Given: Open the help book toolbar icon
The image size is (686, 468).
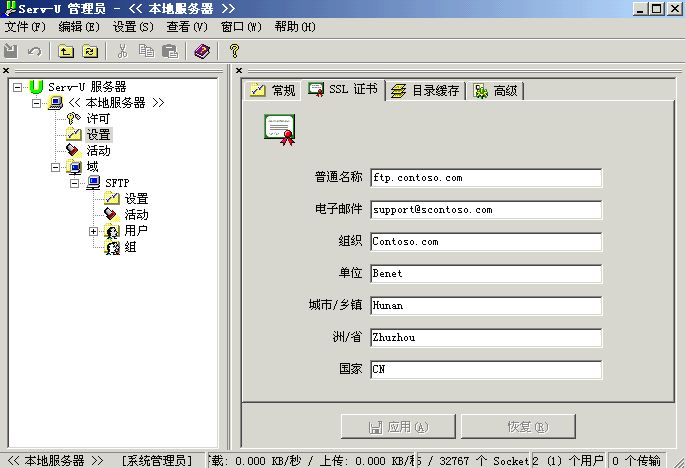Looking at the screenshot, I should pos(202,51).
